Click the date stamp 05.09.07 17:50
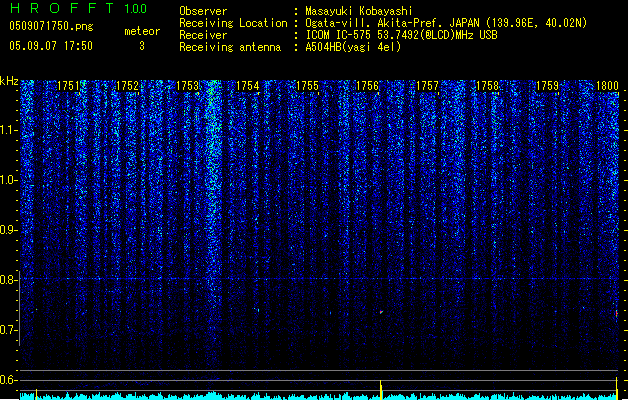 [51, 46]
